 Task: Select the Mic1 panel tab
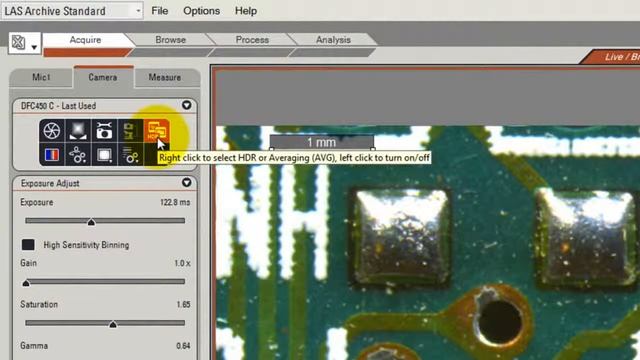point(41,77)
